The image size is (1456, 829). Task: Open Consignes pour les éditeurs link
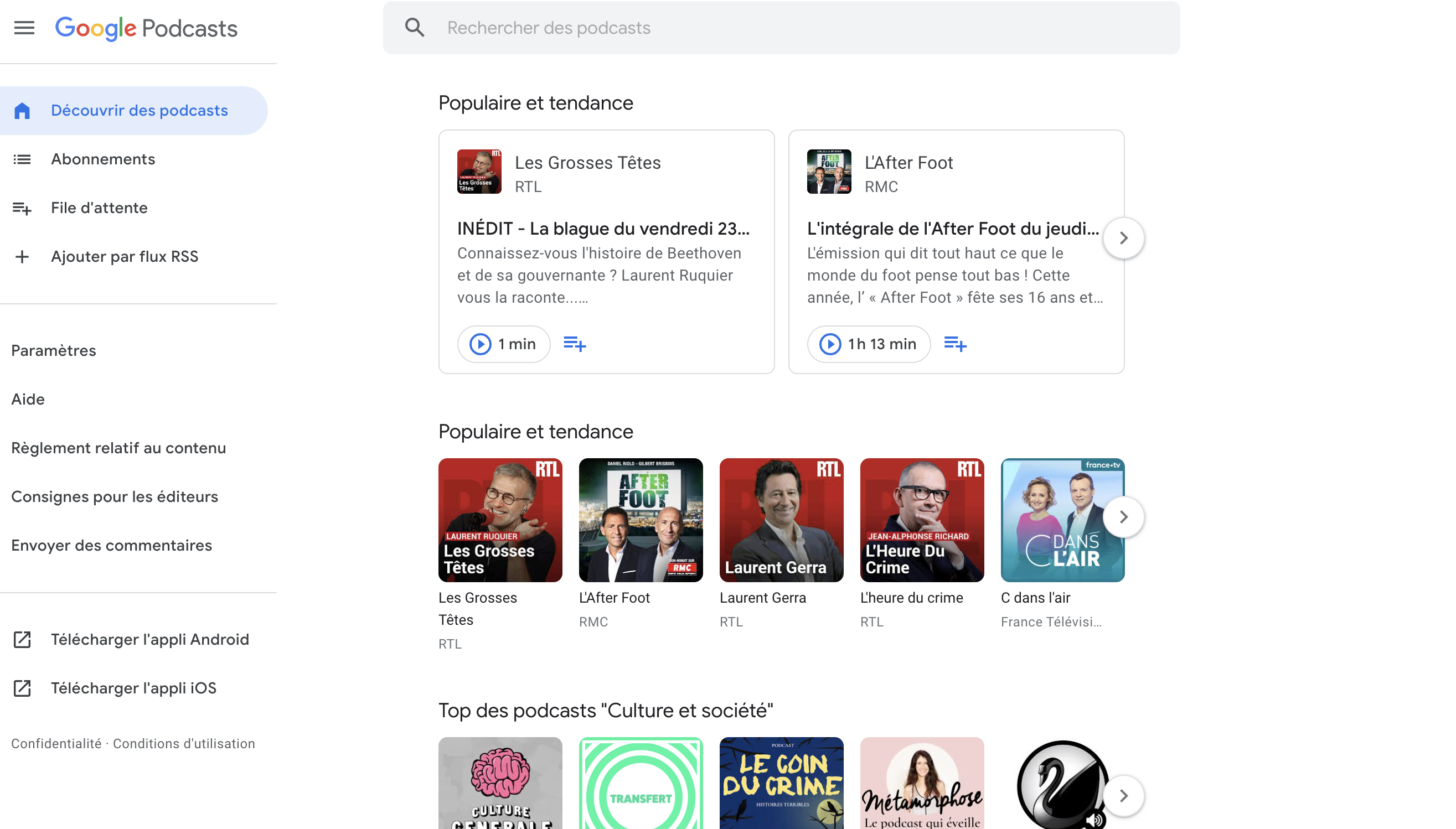coord(115,496)
